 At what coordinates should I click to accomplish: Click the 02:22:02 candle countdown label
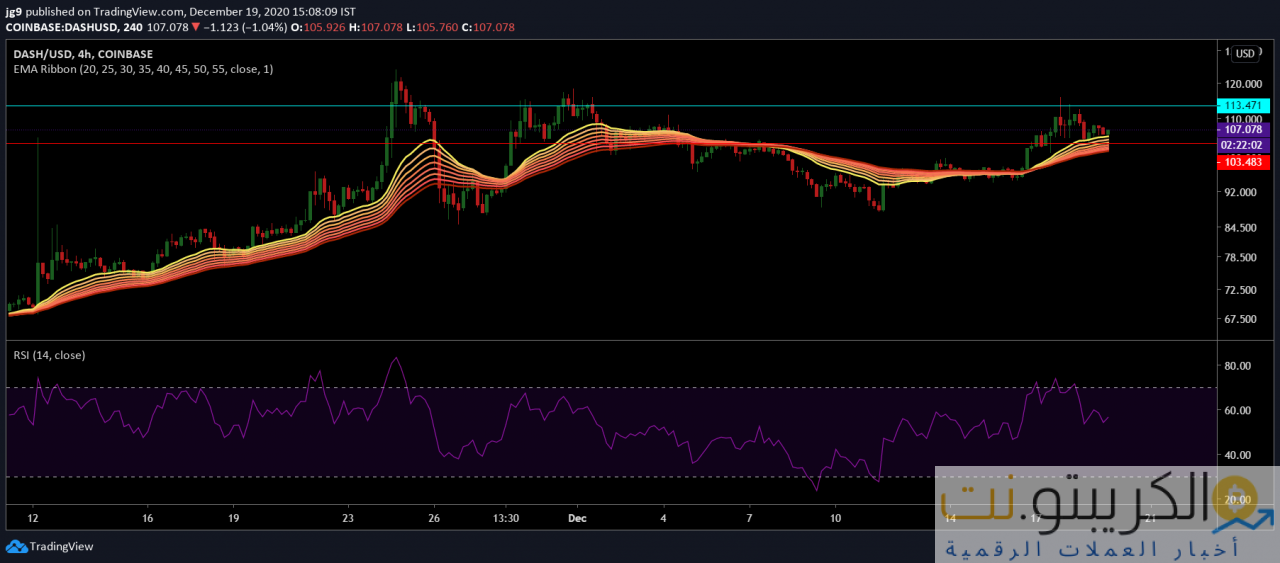click(x=1240, y=145)
